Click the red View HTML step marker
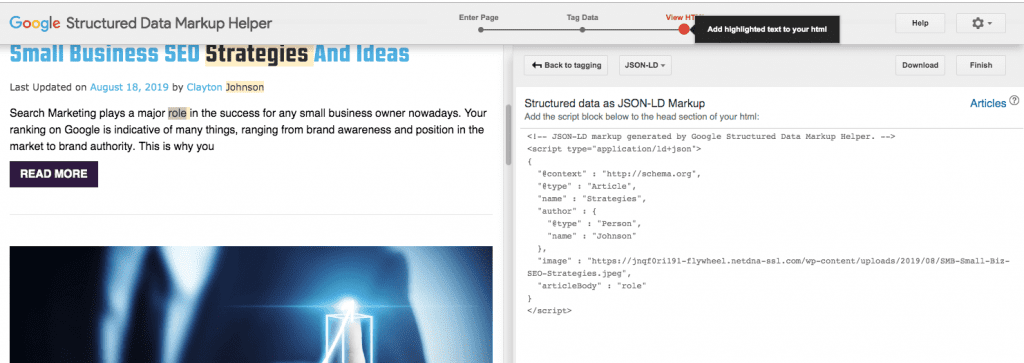The width and height of the screenshot is (1024, 363). tap(684, 29)
